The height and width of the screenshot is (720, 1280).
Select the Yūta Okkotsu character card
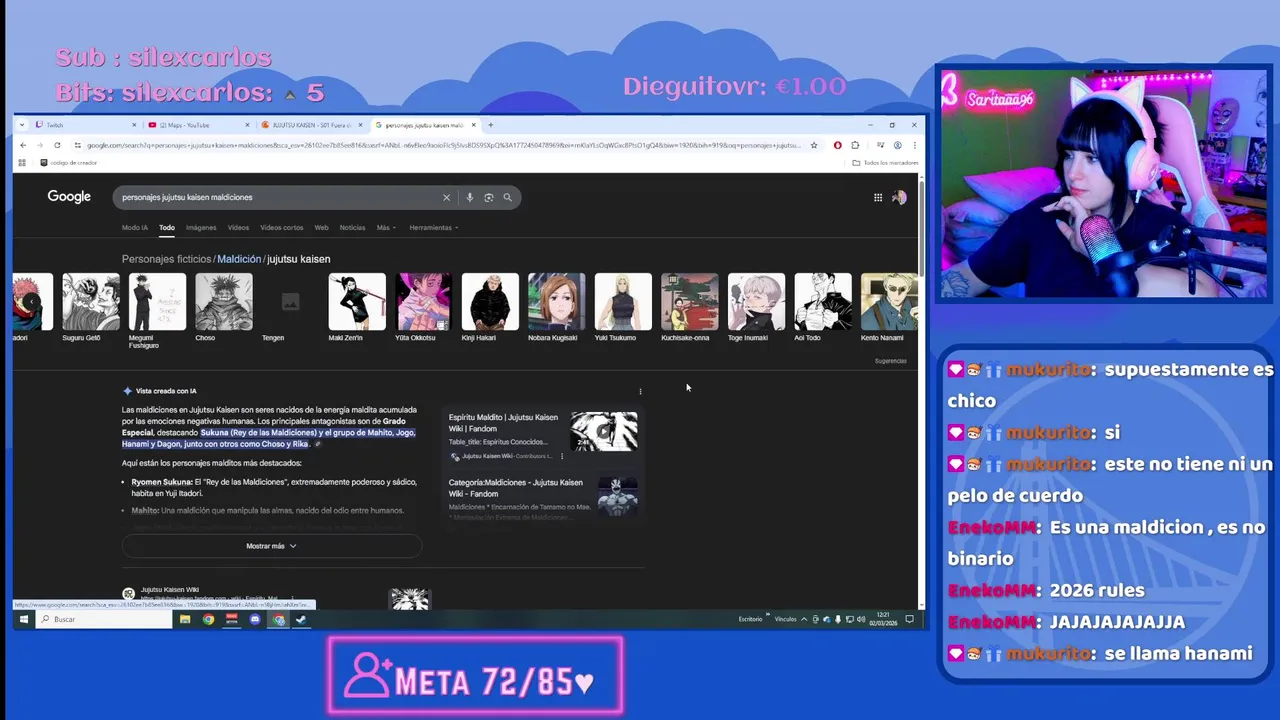click(x=423, y=307)
